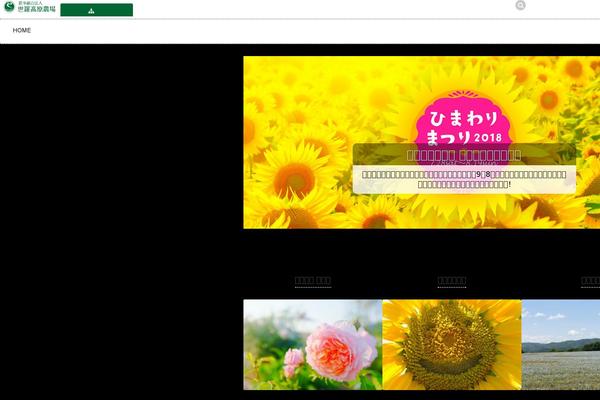This screenshot has height=400, width=600.
Task: Click the underlined link above the sunflower photo
Action: [x=452, y=282]
